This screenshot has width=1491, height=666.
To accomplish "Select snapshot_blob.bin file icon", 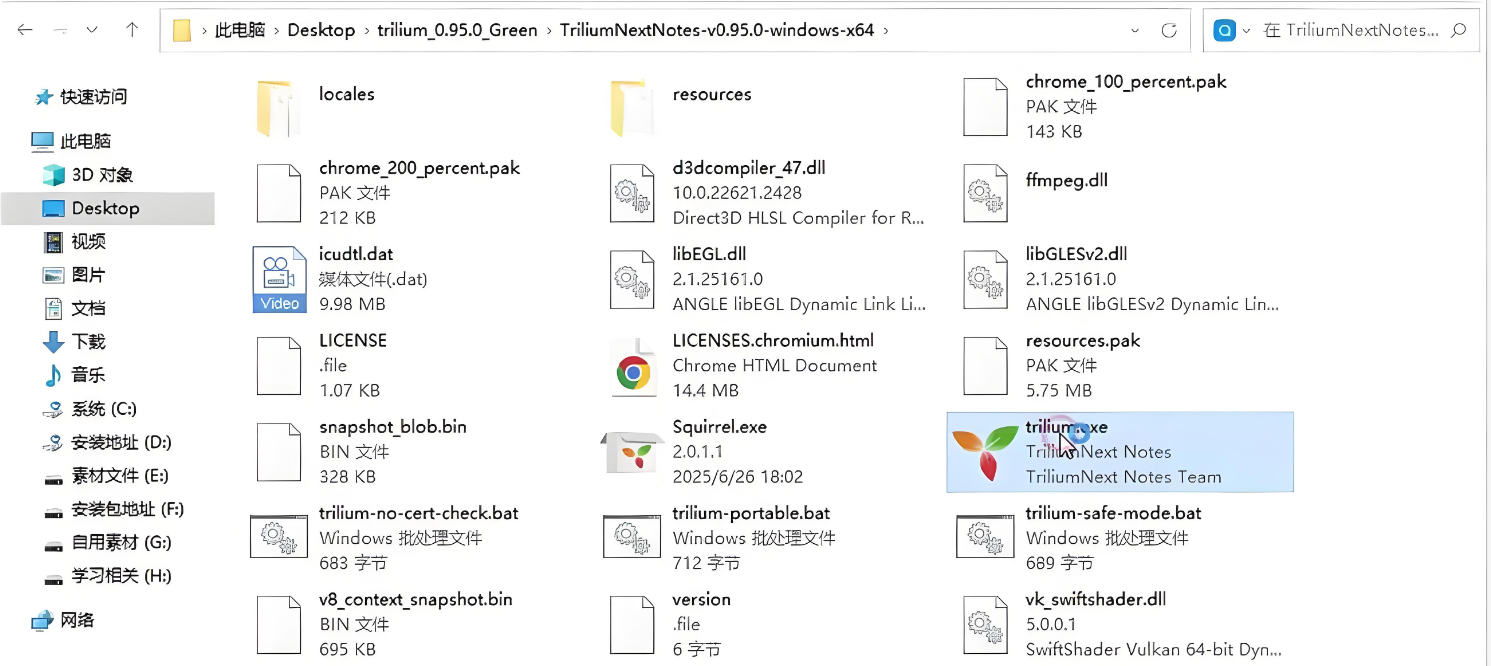I will 279,452.
